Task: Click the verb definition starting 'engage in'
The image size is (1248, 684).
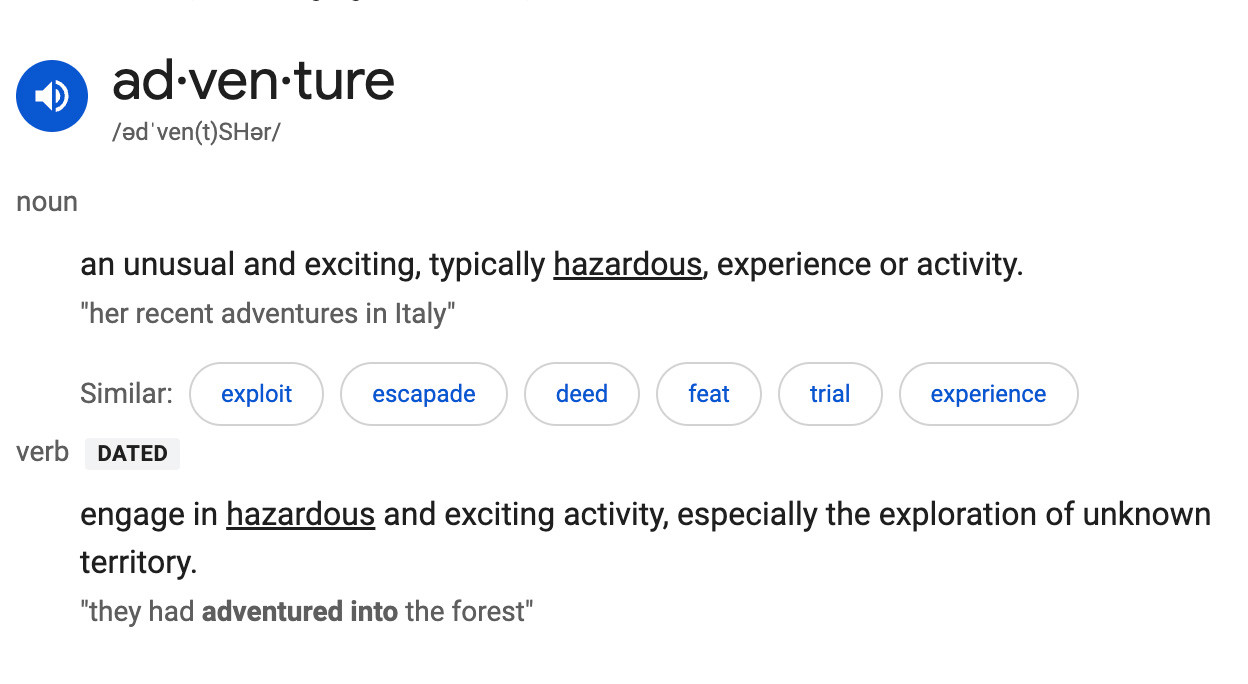Action: pos(152,515)
